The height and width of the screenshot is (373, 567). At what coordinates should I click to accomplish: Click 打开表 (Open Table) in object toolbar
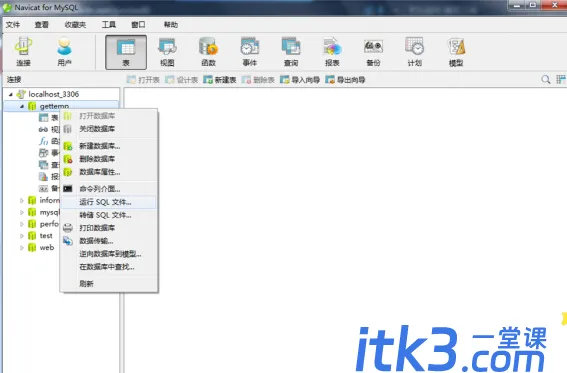pos(143,80)
